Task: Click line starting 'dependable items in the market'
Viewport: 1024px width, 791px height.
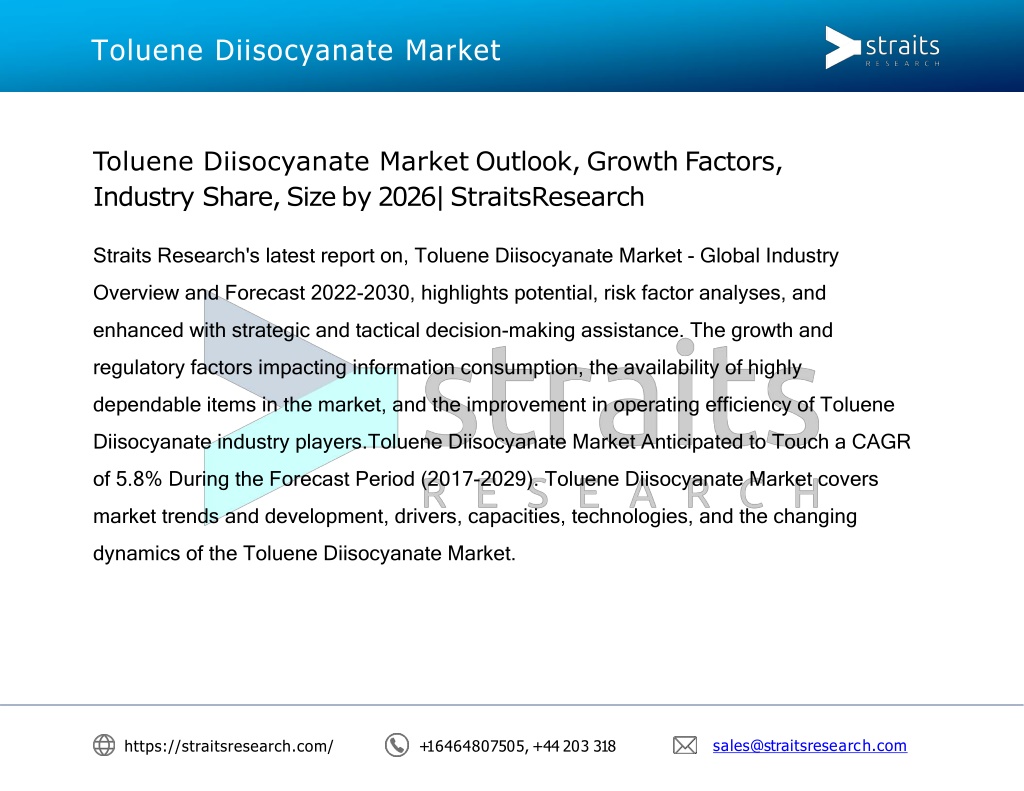Action: pos(494,404)
